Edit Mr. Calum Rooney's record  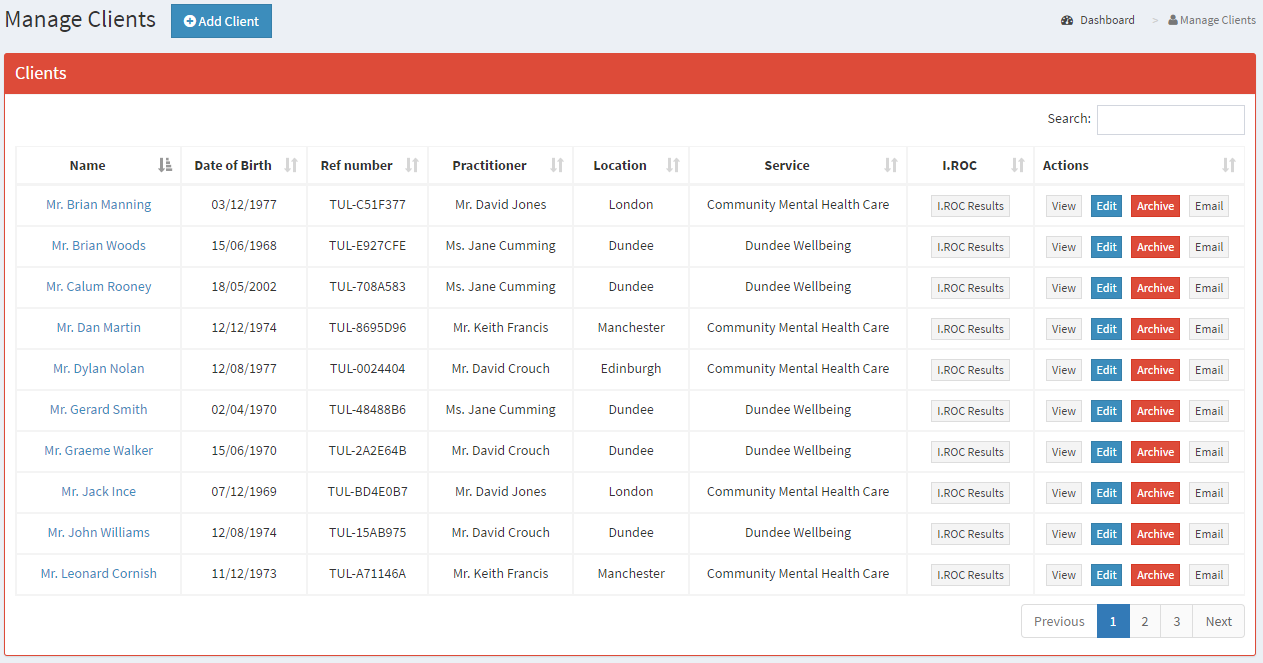click(1106, 288)
